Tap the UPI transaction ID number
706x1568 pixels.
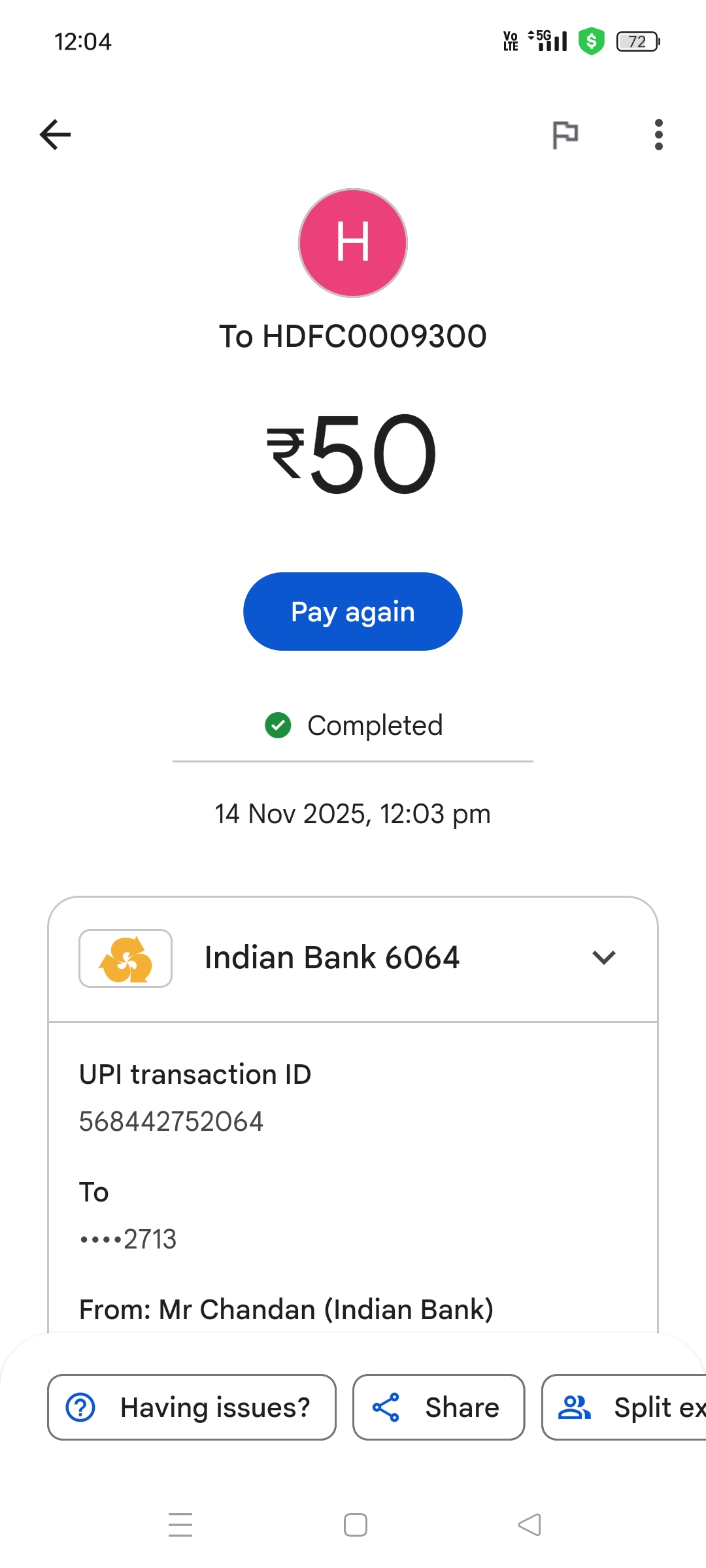coord(171,1122)
